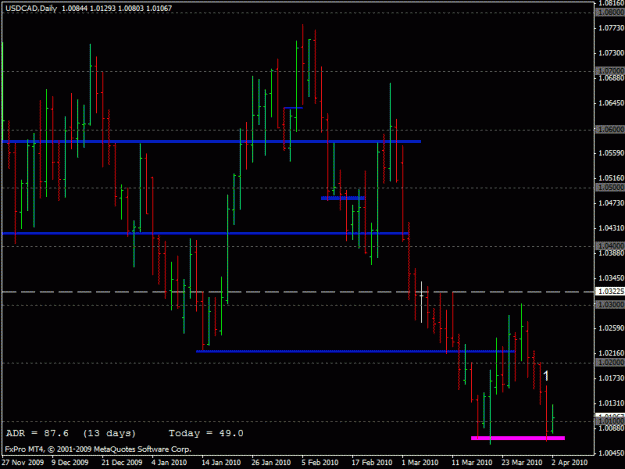Select the long blue line near 1.05800

[211, 141]
